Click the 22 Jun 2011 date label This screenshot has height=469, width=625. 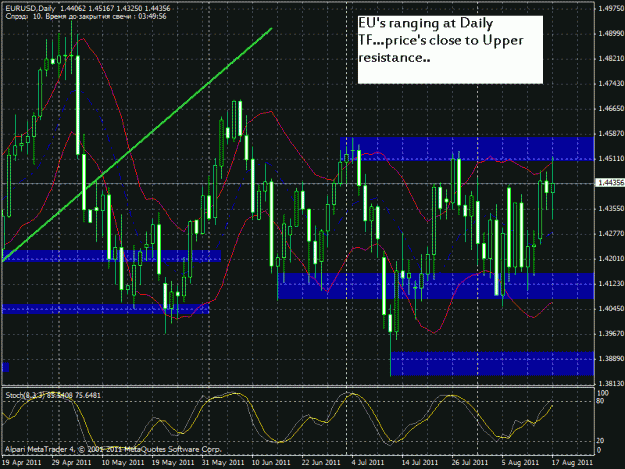click(321, 462)
